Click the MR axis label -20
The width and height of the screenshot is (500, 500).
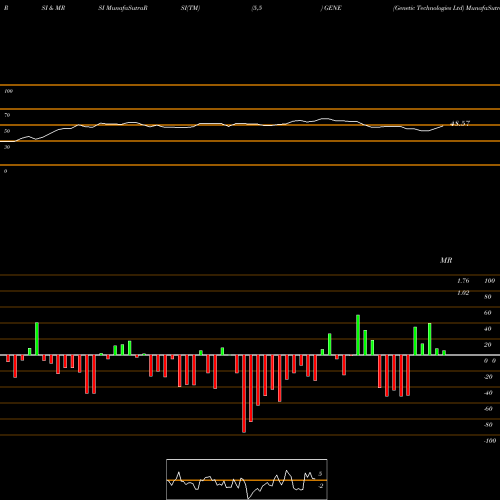[488, 377]
